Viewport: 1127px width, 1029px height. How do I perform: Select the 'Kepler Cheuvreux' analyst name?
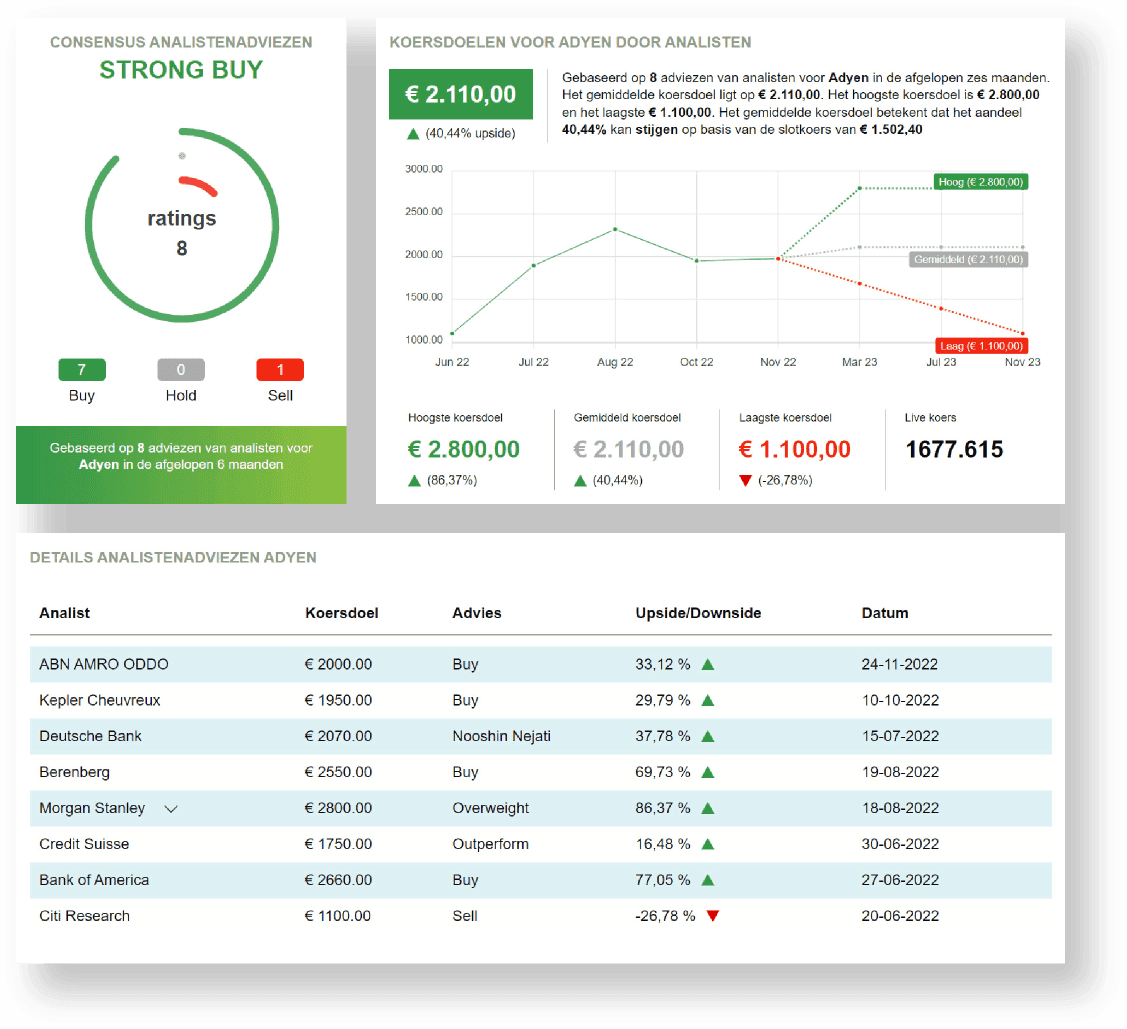(100, 701)
